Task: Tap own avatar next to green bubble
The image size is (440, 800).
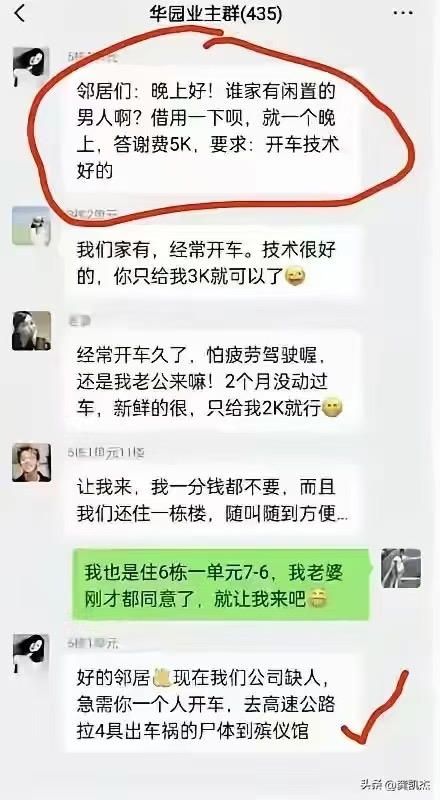Action: pos(401,568)
